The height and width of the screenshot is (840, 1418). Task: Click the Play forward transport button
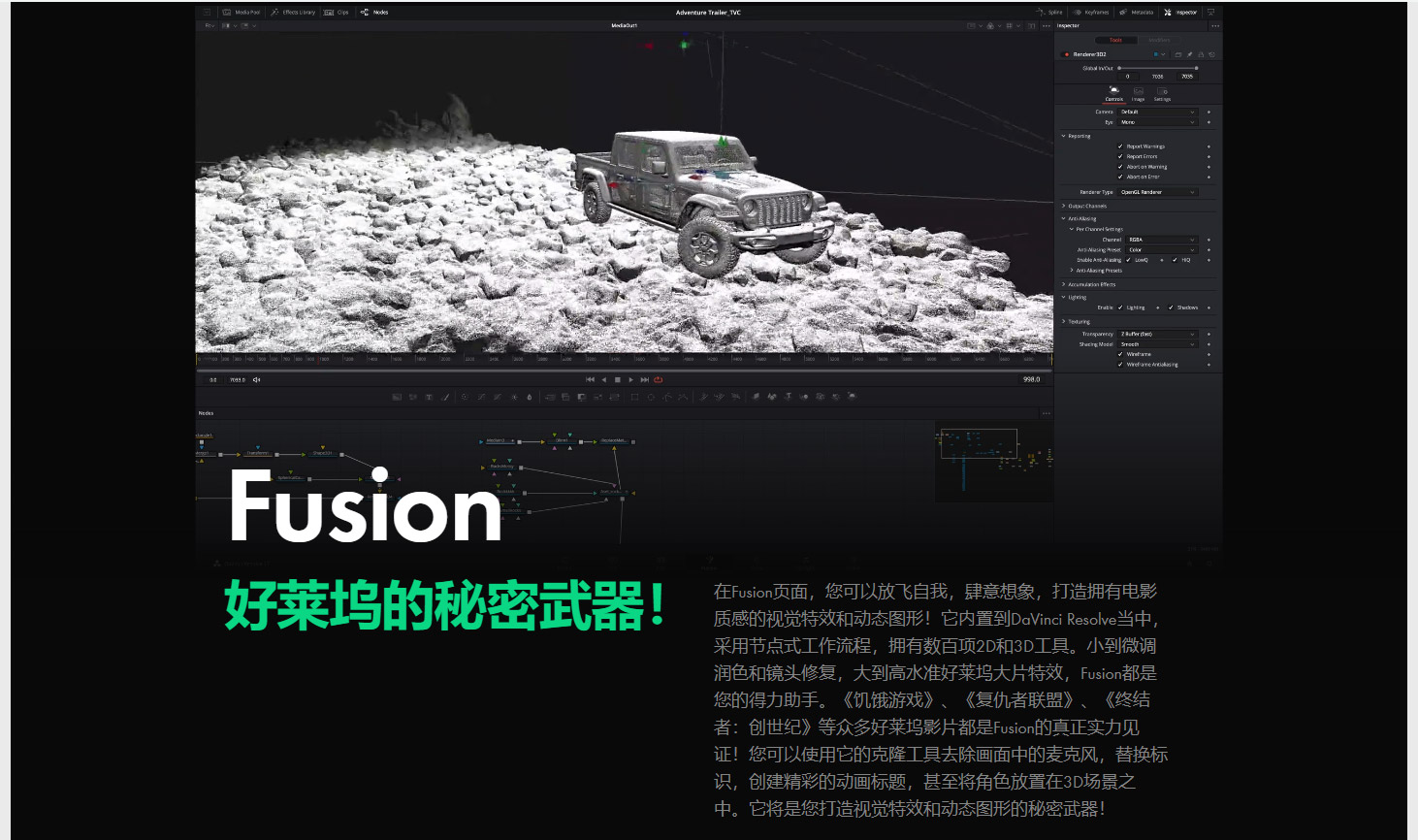point(631,380)
